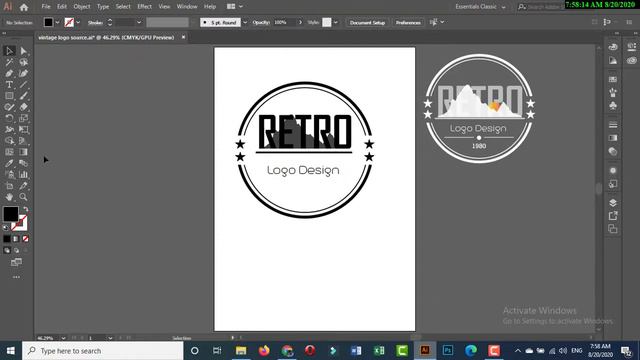640x360 pixels.
Task: Swap fill and stroke arrows
Action: coord(26,209)
